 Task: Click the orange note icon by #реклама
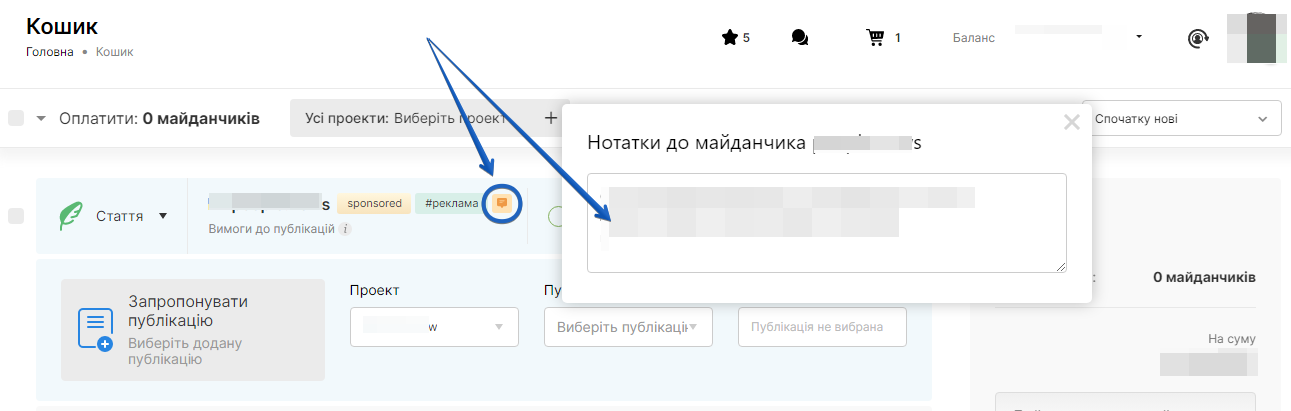tap(502, 203)
